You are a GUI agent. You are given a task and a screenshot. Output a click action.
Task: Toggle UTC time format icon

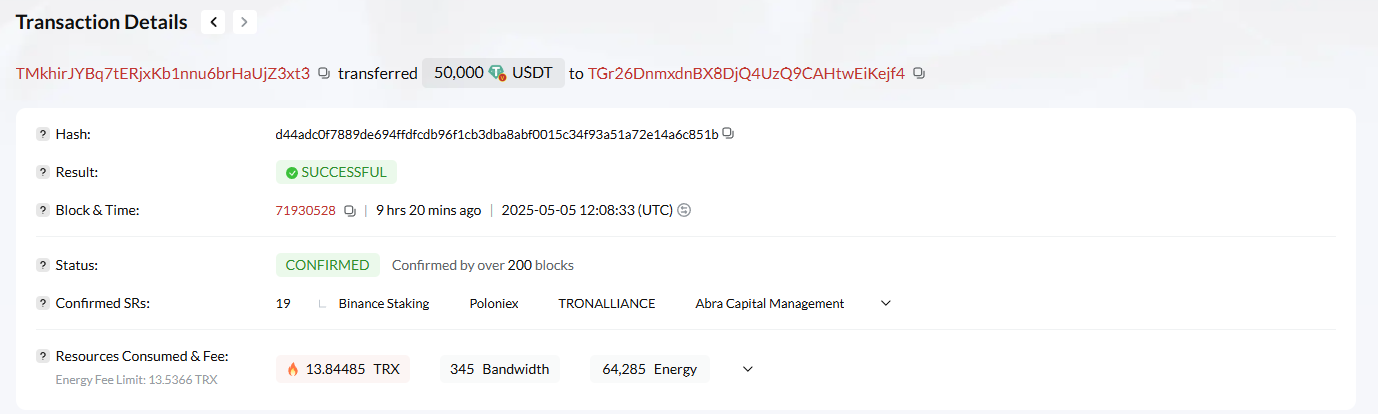click(684, 210)
